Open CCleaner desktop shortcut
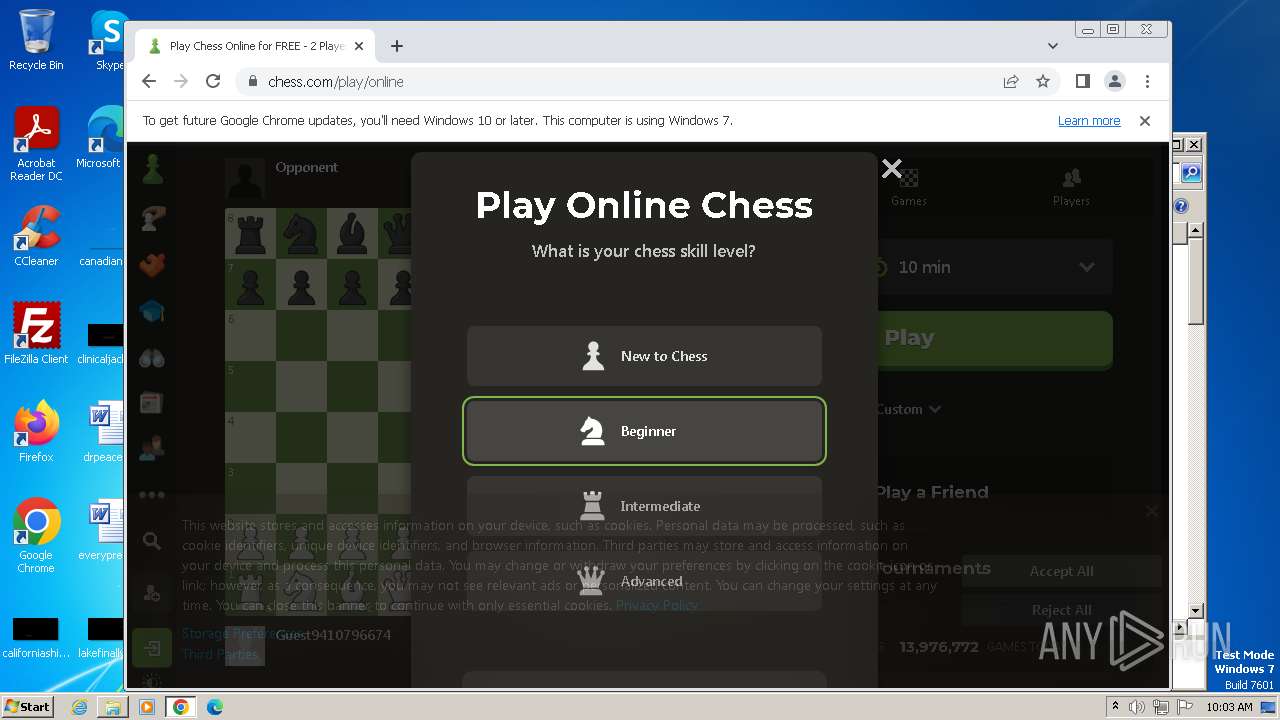 [x=36, y=236]
